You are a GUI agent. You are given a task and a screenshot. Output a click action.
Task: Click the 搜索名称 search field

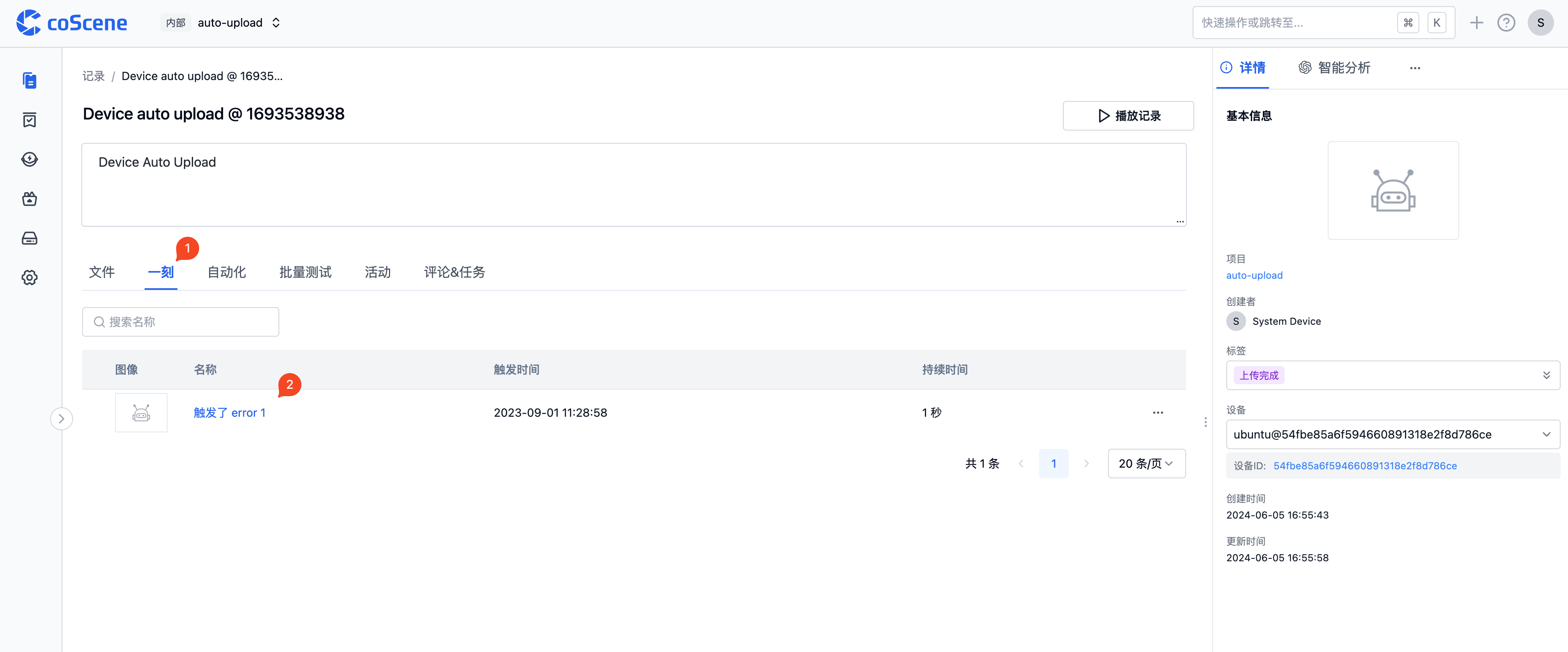point(180,321)
